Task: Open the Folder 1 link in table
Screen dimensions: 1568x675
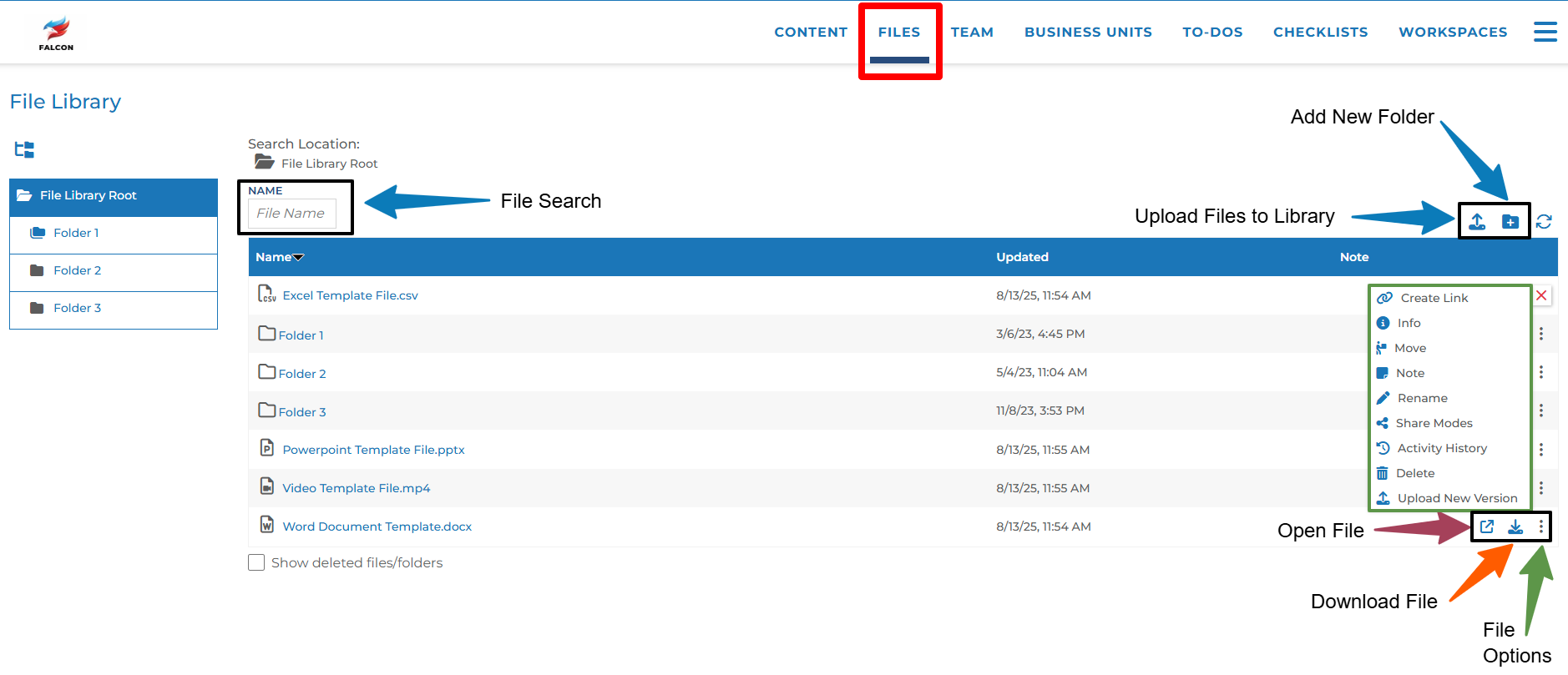Action: [x=301, y=335]
